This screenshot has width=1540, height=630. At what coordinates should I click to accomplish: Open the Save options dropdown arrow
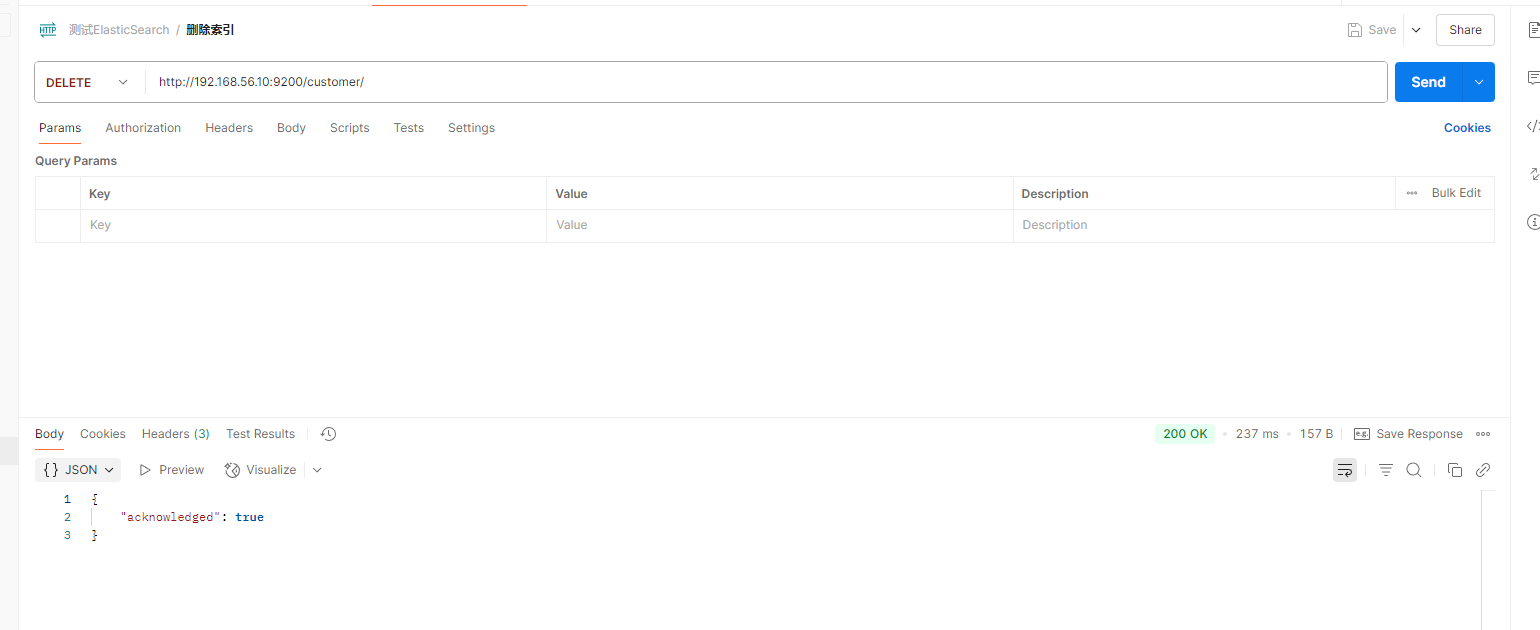tap(1416, 30)
